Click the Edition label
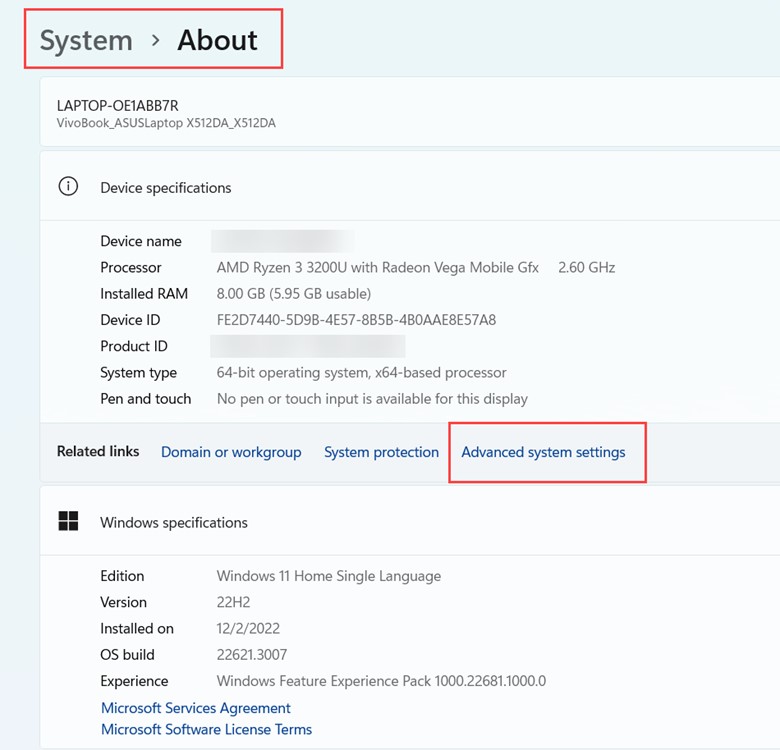Viewport: 780px width, 750px height. tap(122, 576)
